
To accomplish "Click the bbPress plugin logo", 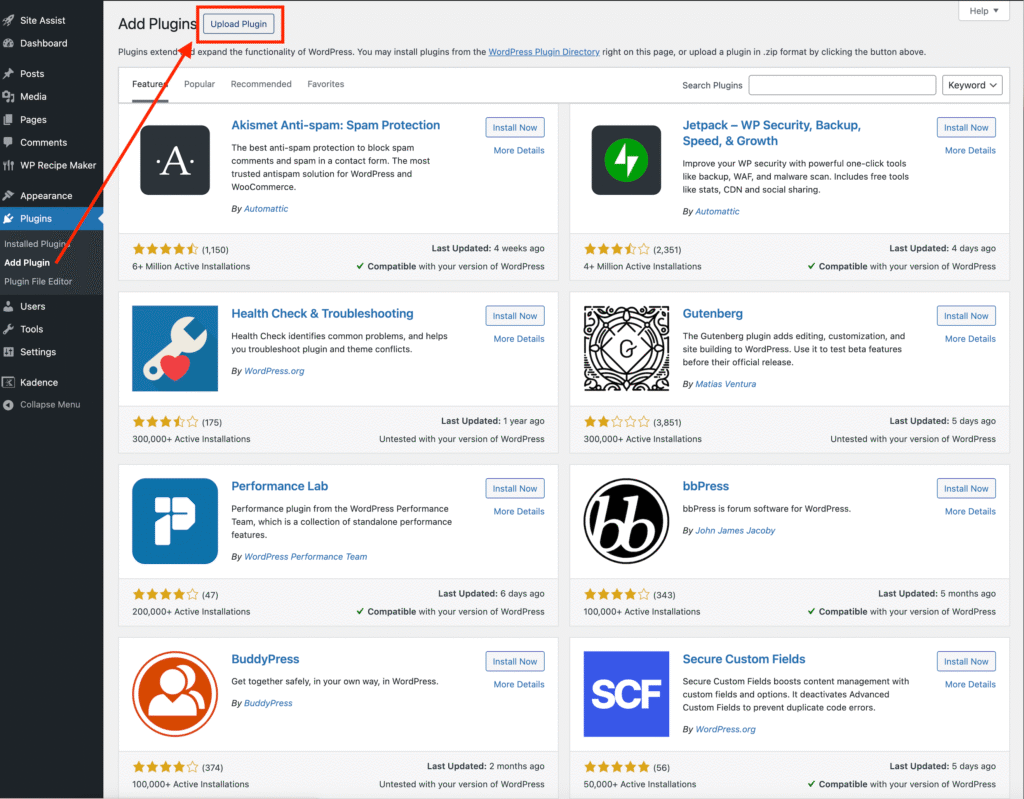I will pos(626,521).
